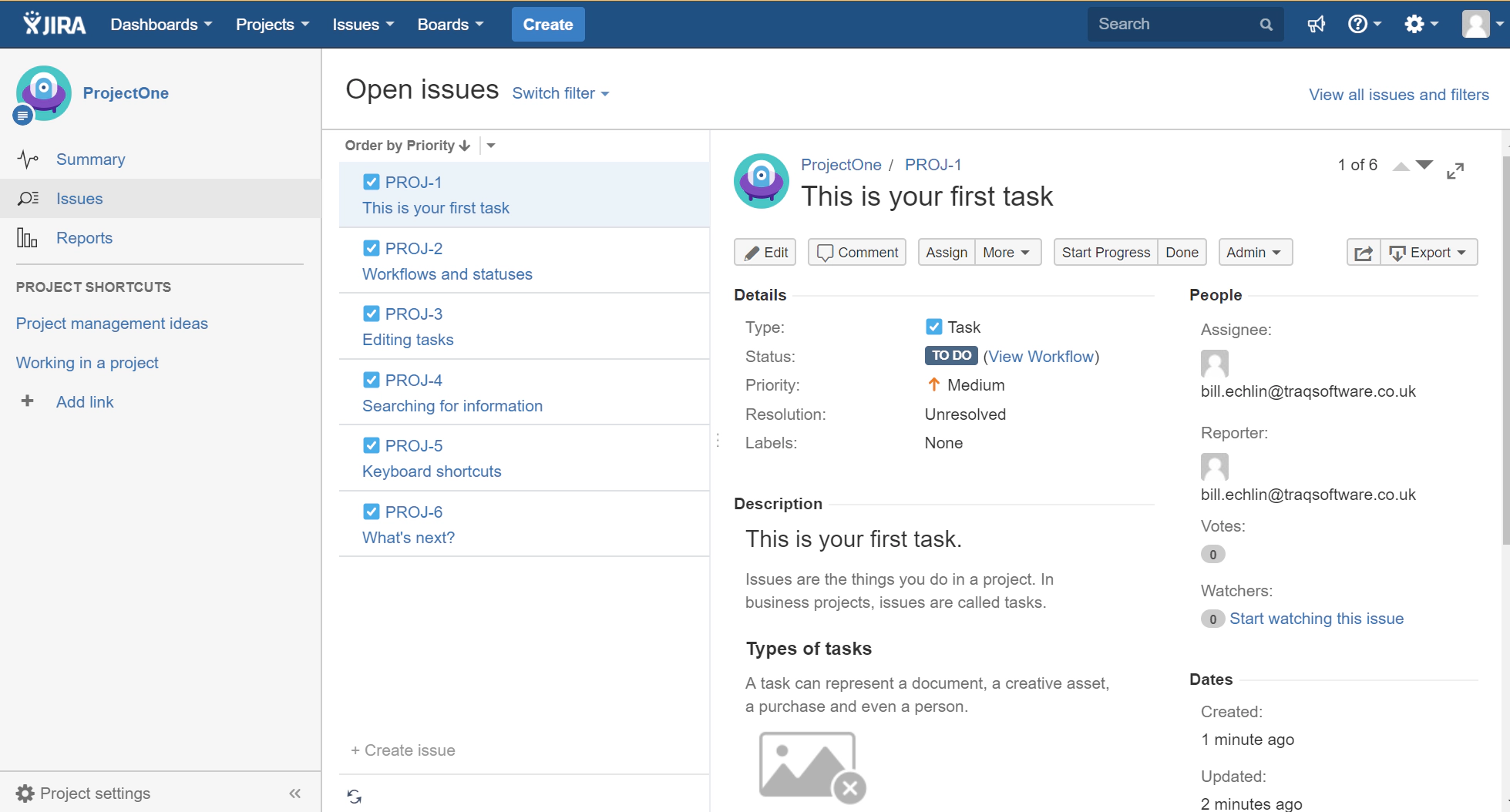The width and height of the screenshot is (1510, 812).
Task: Open the administration gear icon
Action: tap(1415, 24)
